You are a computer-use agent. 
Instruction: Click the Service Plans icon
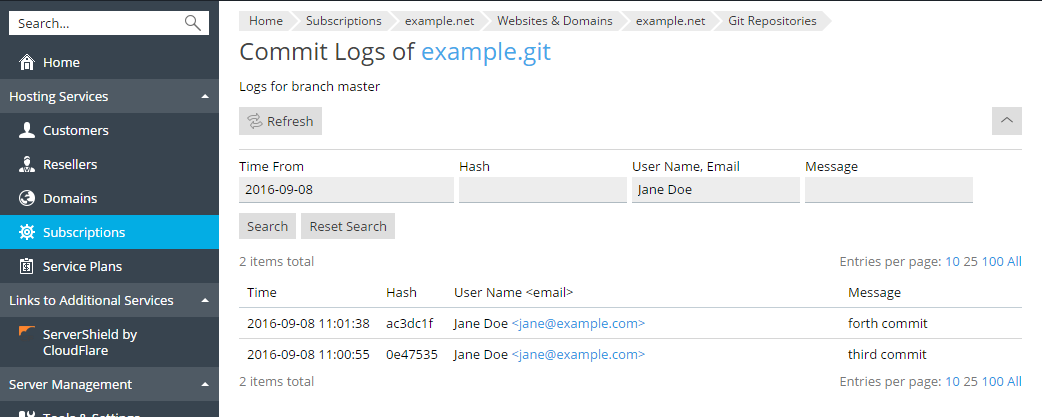[27, 267]
